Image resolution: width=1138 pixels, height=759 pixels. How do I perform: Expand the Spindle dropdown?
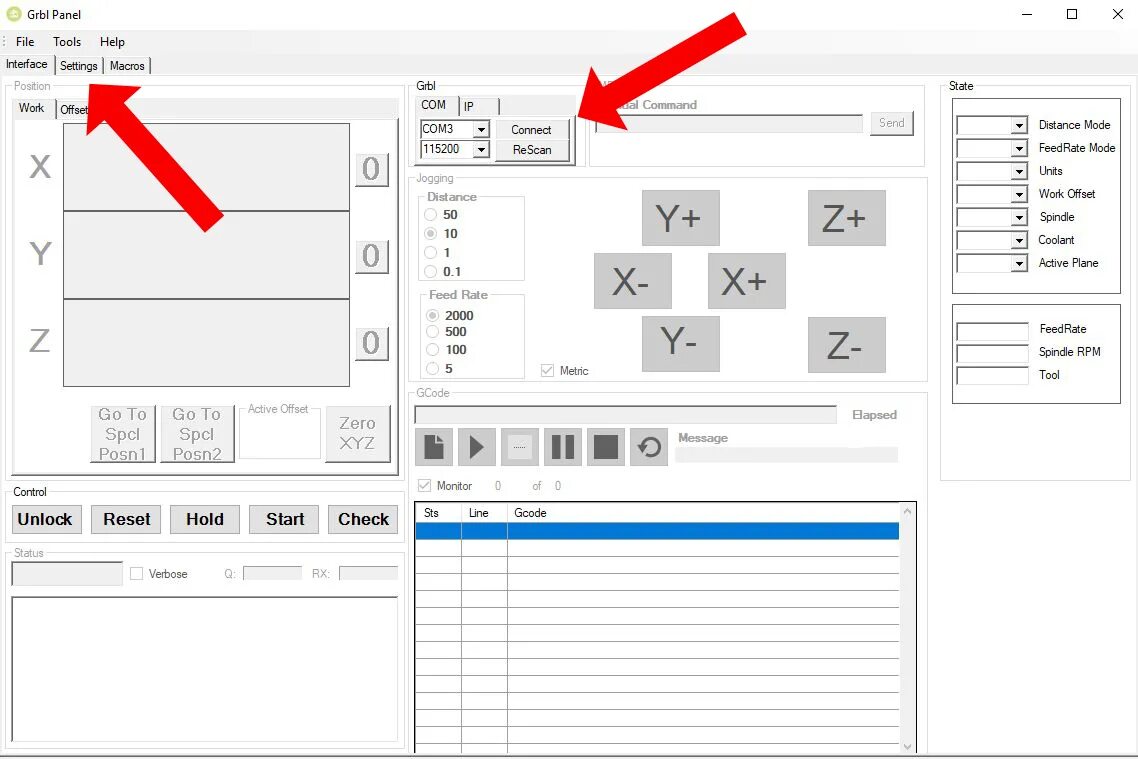[x=1019, y=218]
